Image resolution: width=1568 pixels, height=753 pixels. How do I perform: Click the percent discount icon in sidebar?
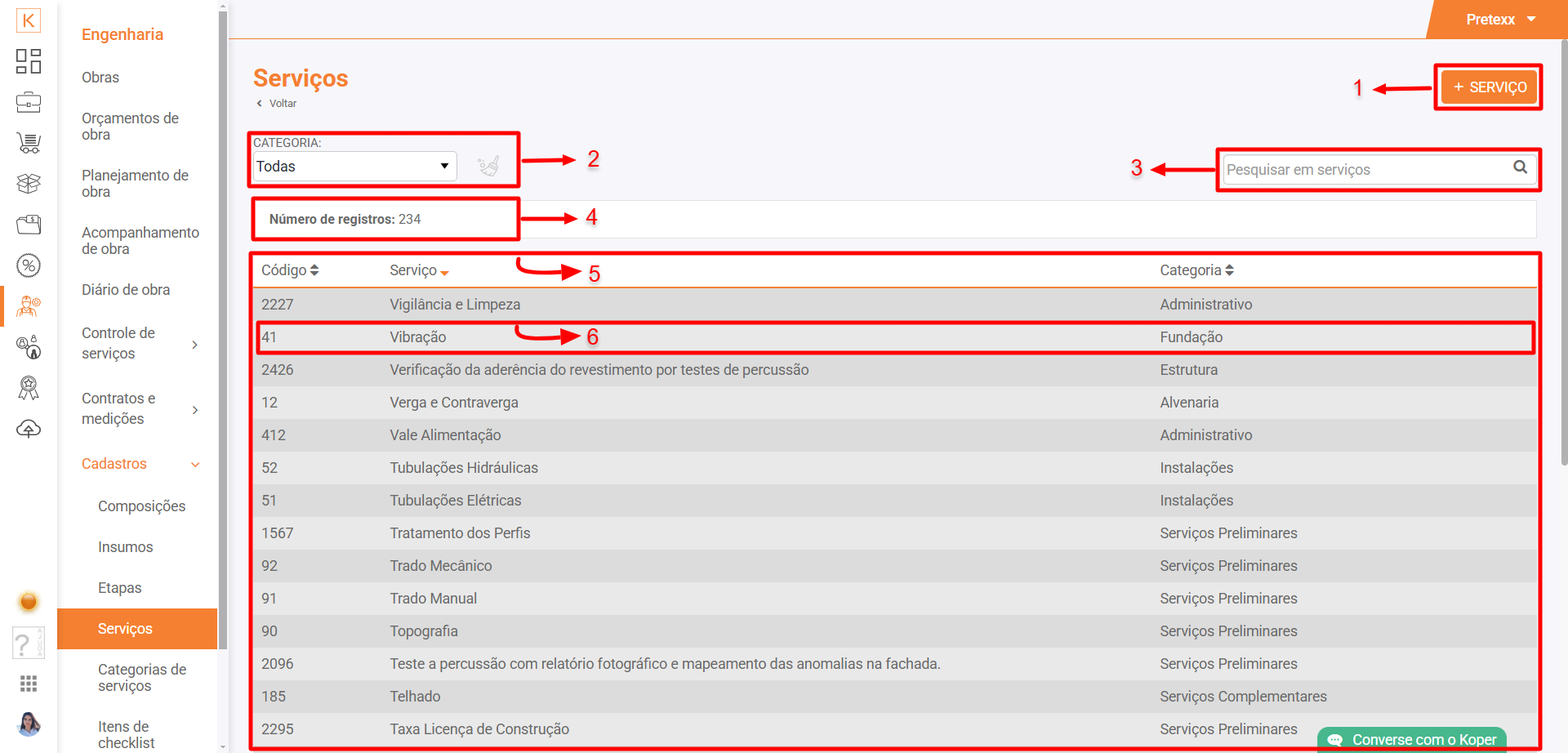[29, 265]
